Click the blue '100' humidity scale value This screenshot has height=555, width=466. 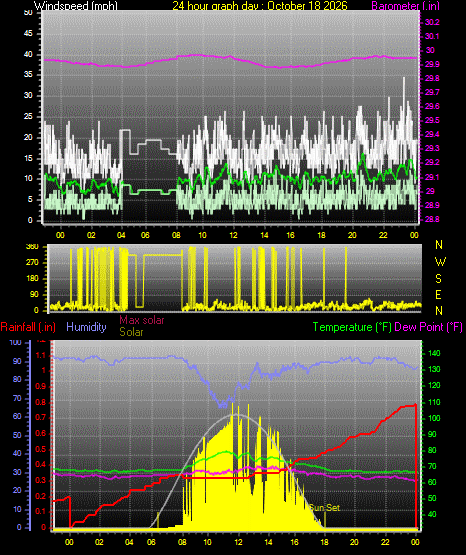click(x=16, y=342)
